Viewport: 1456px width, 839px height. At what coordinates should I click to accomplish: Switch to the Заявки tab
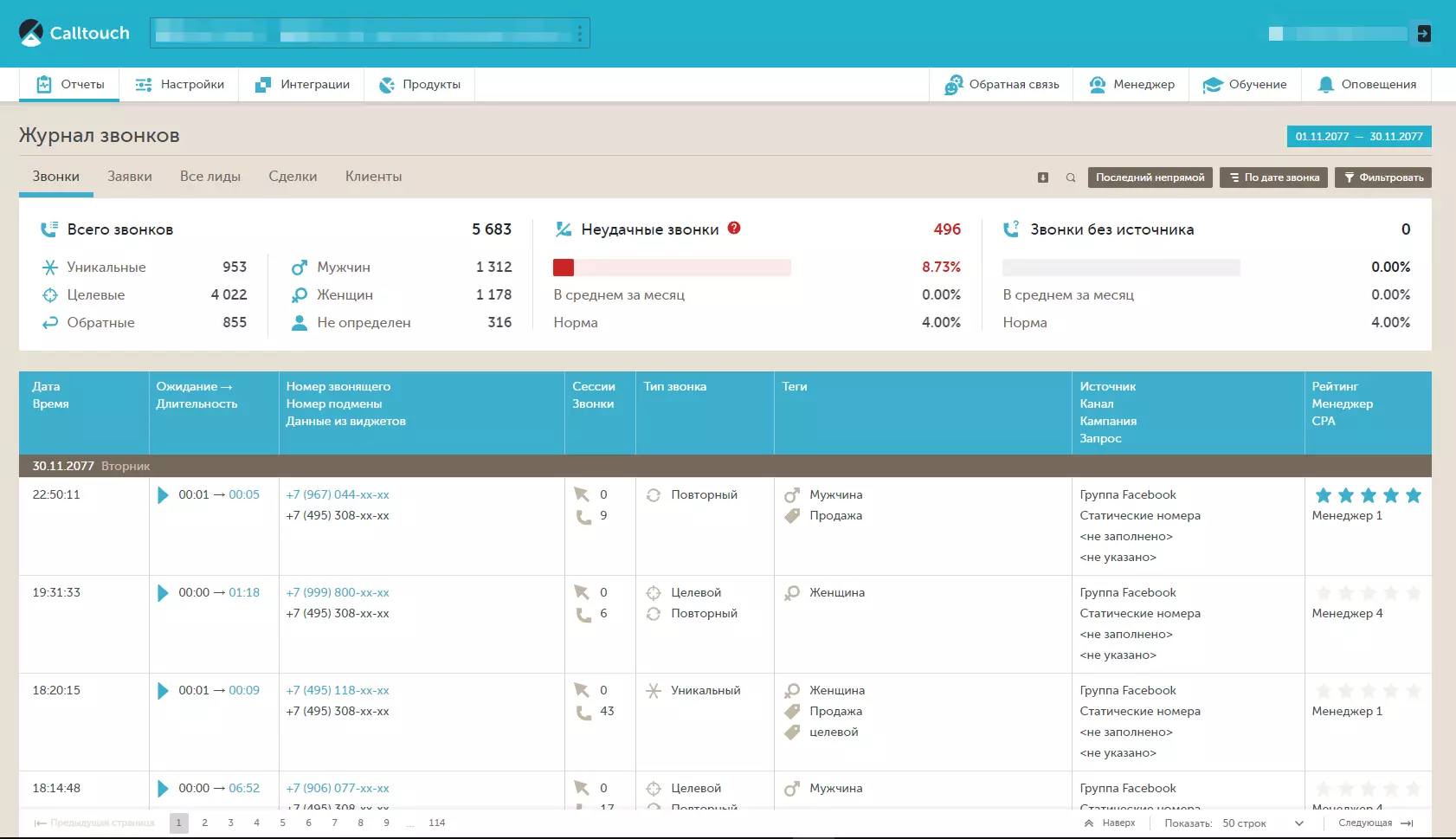129,176
